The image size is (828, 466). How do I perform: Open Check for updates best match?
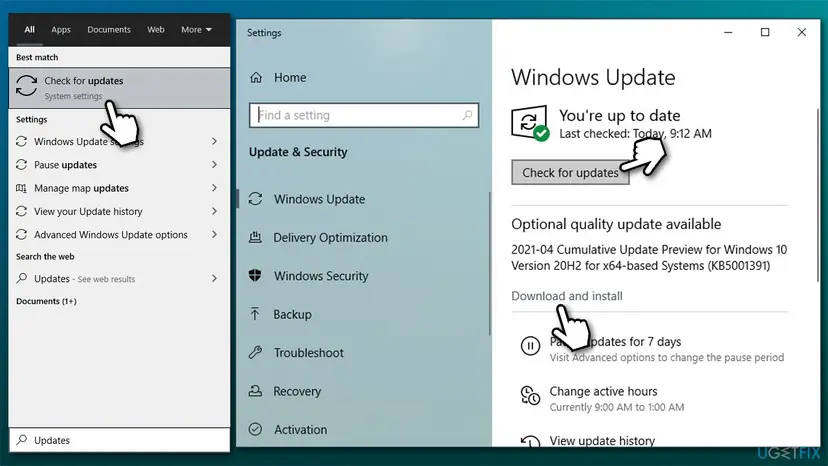[119, 88]
